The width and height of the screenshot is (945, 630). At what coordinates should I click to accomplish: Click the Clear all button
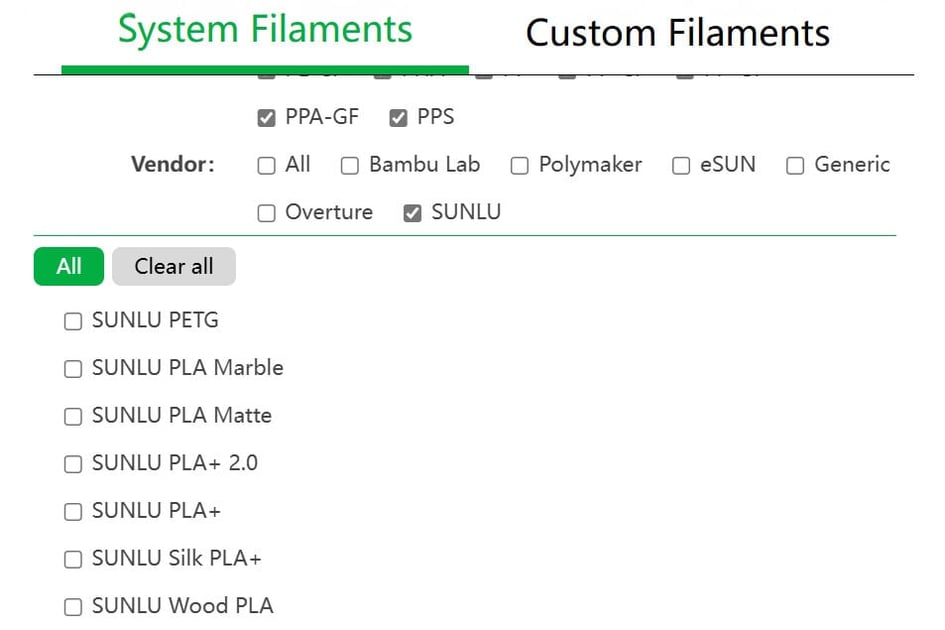pos(174,267)
